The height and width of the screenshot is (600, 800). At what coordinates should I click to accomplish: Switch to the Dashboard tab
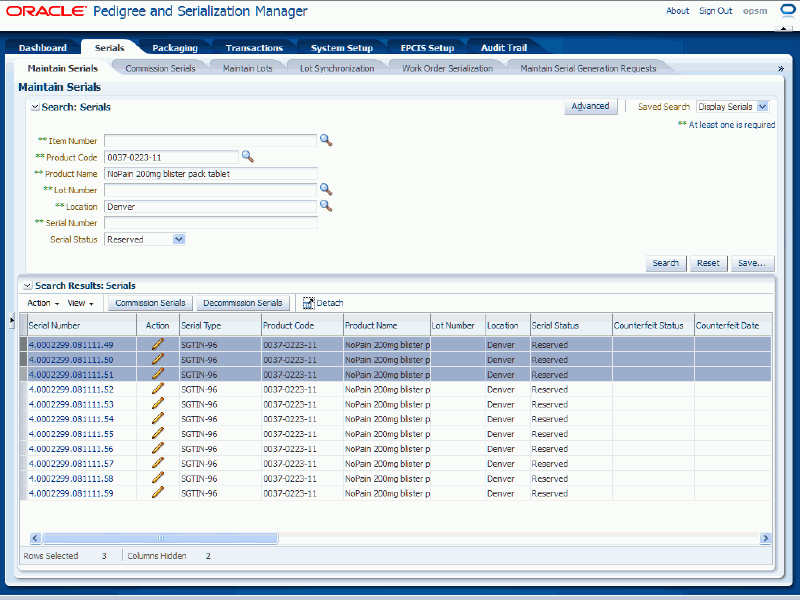pyautogui.click(x=42, y=48)
